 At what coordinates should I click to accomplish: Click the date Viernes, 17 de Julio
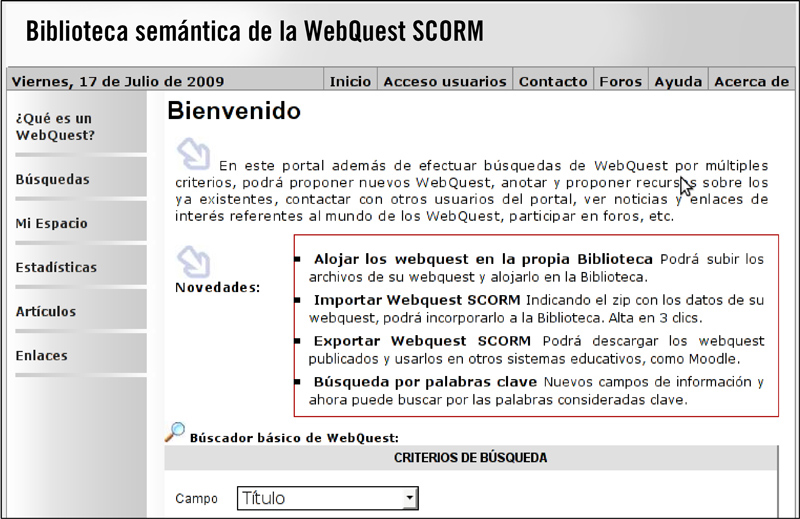point(118,82)
